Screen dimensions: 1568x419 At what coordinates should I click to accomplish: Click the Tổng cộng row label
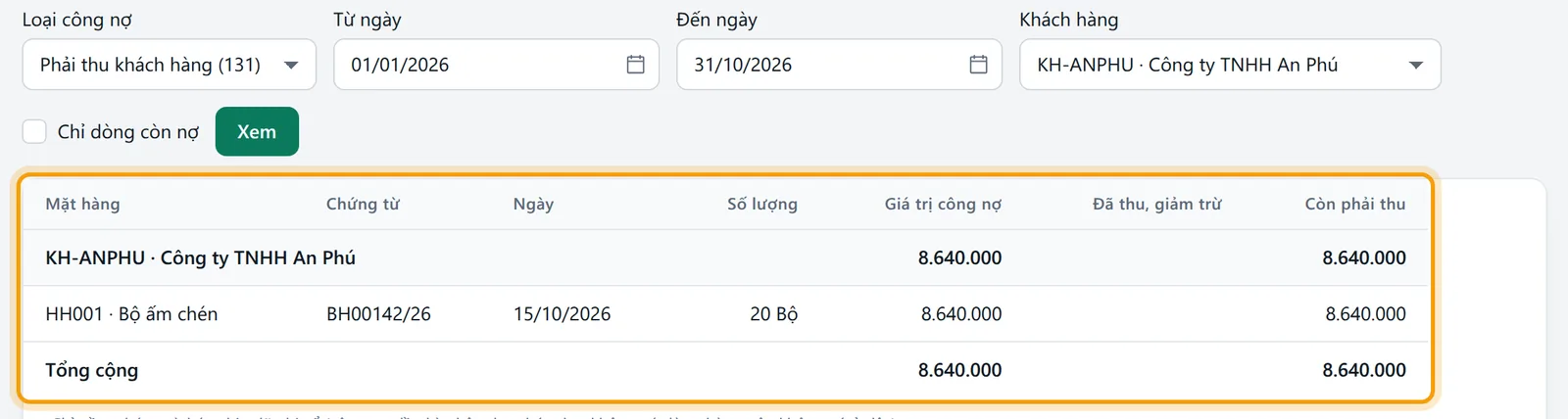pyautogui.click(x=91, y=370)
